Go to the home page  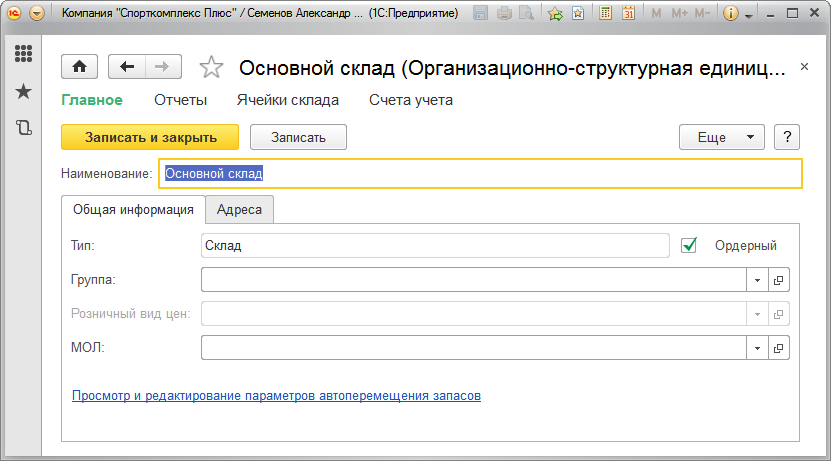click(80, 66)
